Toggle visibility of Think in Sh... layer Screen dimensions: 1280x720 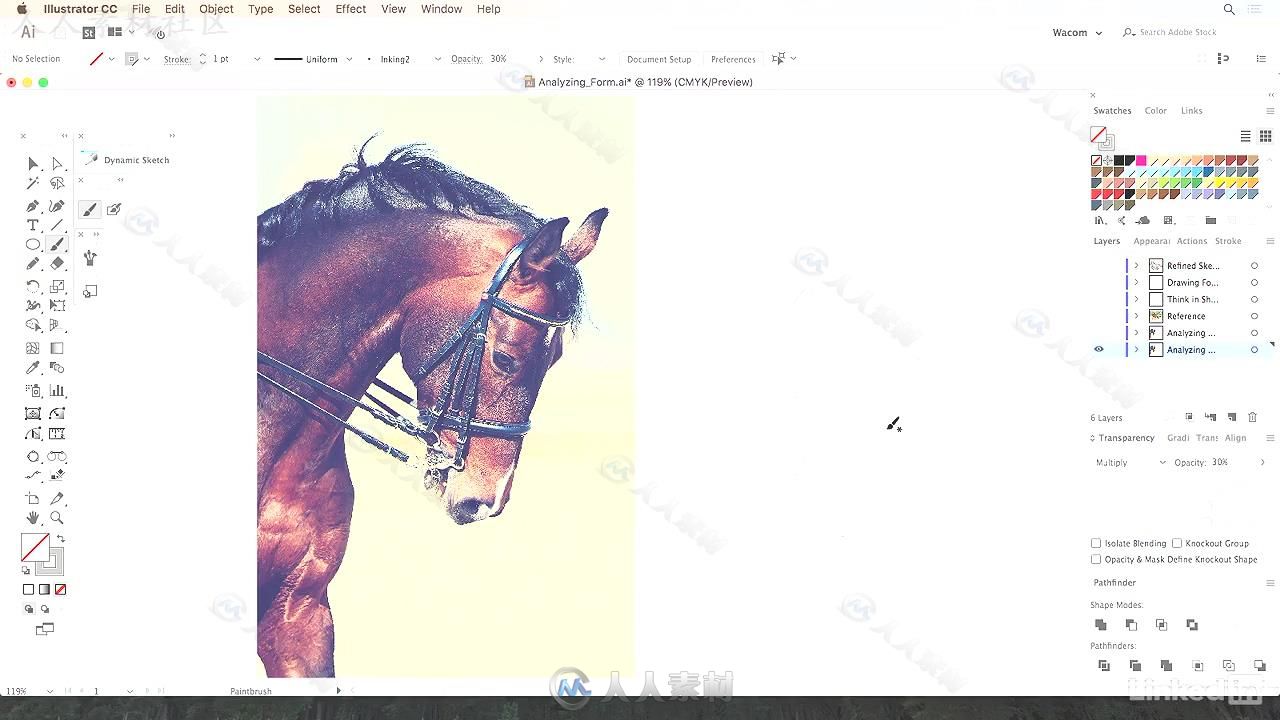1099,299
